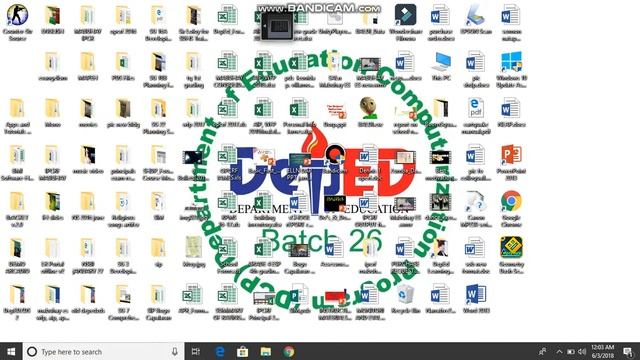Open the volume control in the tray
Viewport: 640px width, 360px height.
tap(582, 351)
